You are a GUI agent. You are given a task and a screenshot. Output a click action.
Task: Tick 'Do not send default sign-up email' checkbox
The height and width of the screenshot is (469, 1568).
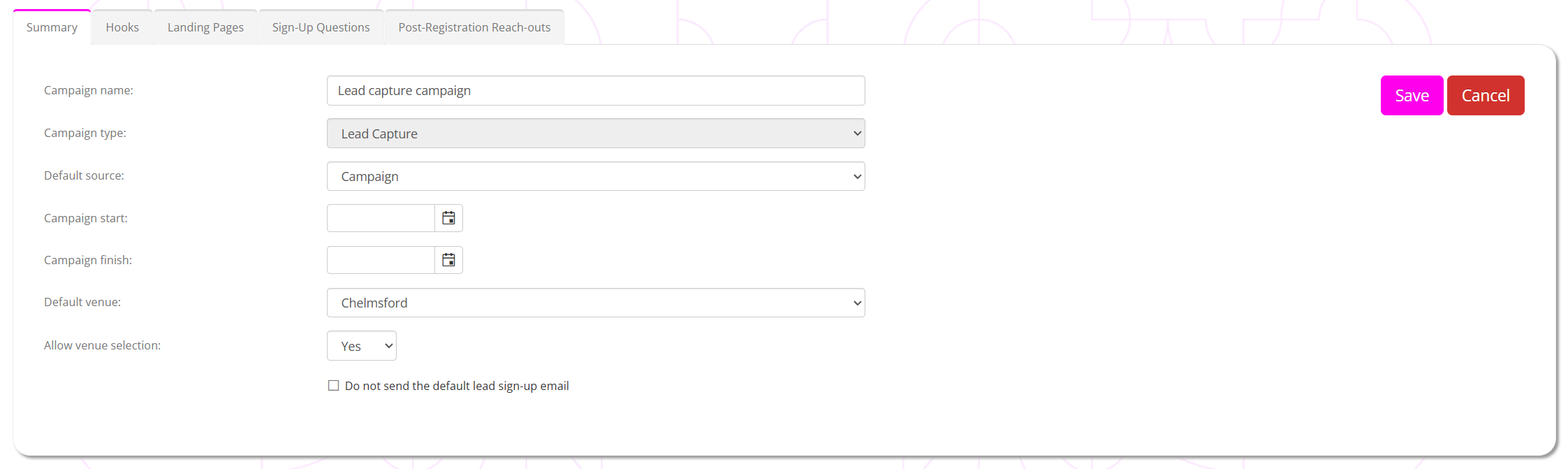pyautogui.click(x=334, y=386)
